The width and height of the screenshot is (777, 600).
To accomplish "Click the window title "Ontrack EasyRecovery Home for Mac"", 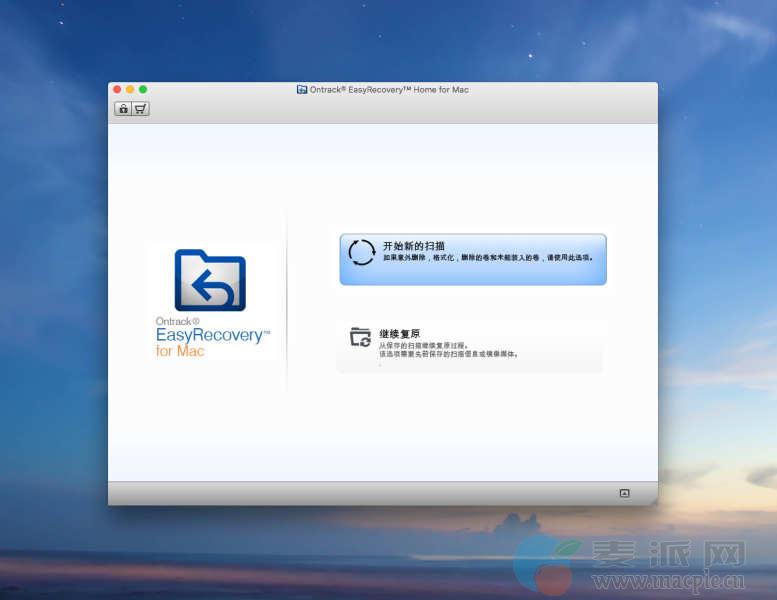I will (x=389, y=90).
